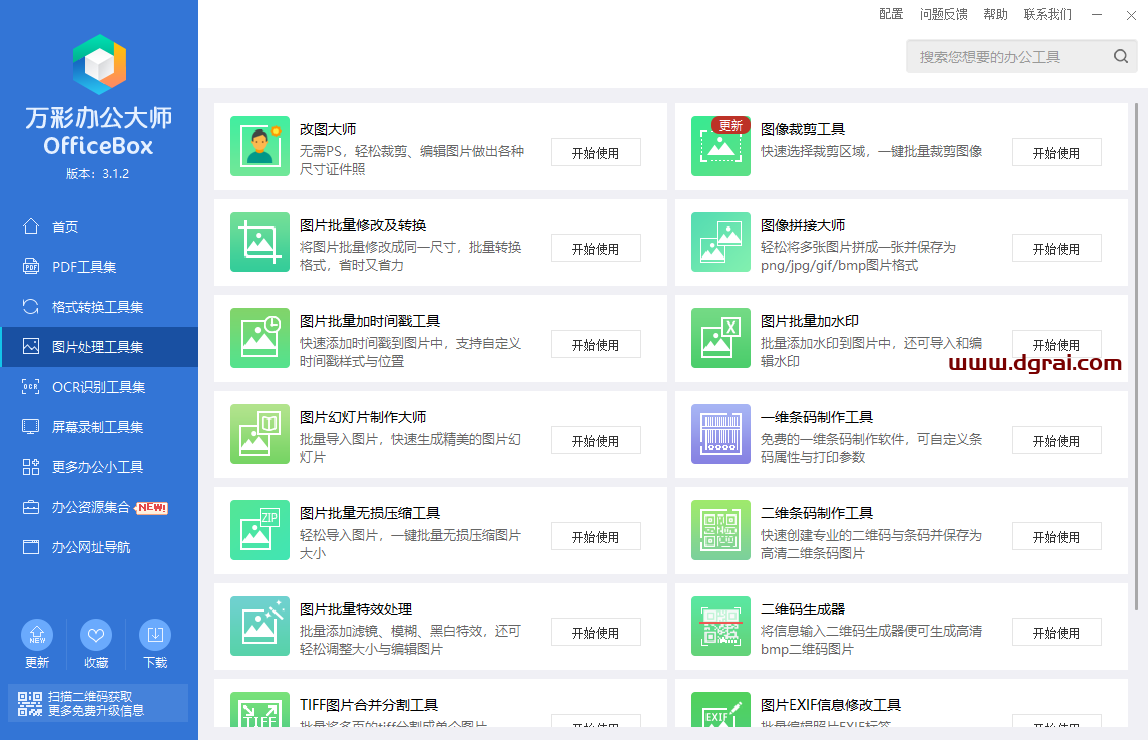Click 开始使用 for 图片批量修改及转换
1148x740 pixels.
[595, 248]
